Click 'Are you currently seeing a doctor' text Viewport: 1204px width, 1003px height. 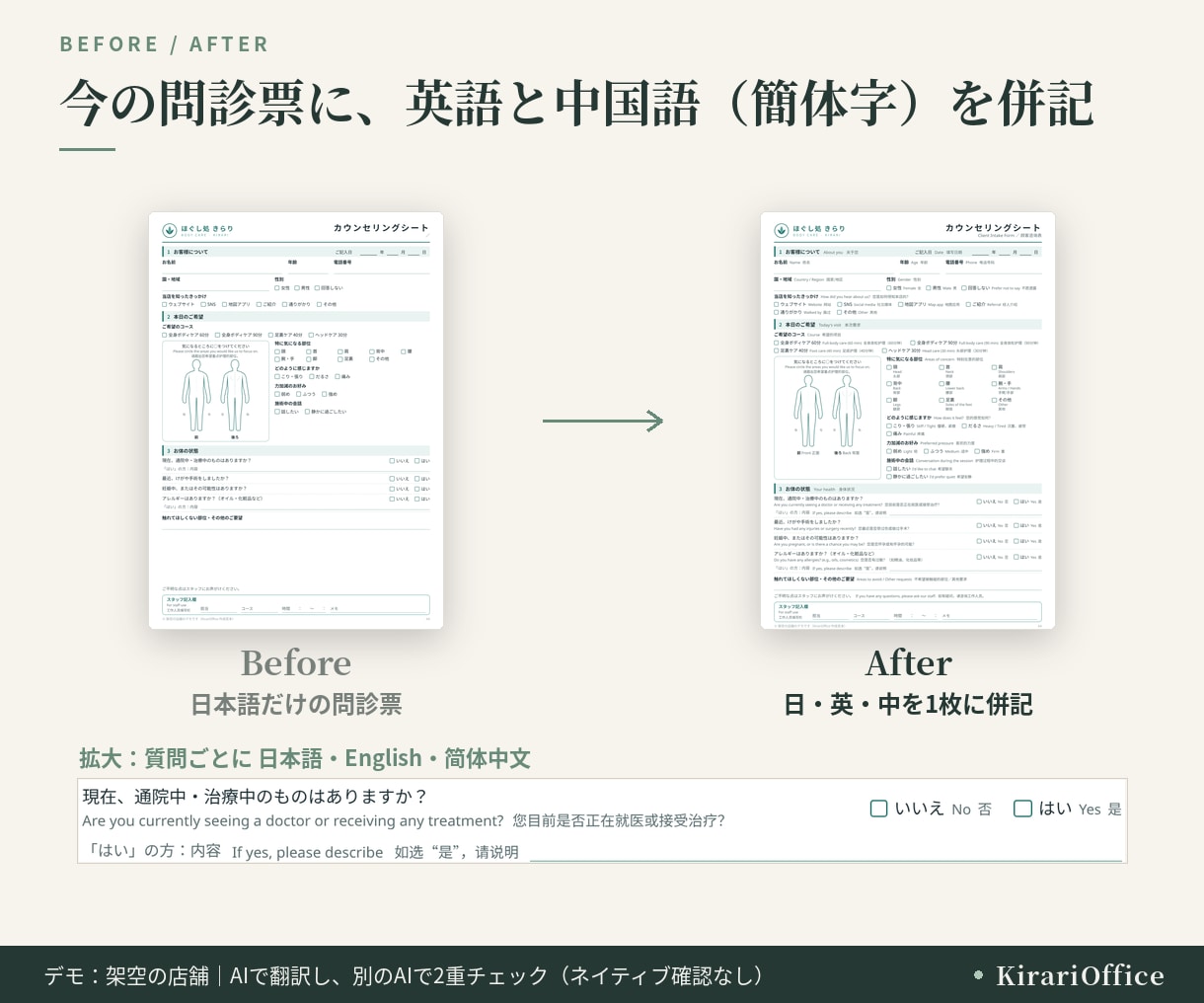[293, 821]
